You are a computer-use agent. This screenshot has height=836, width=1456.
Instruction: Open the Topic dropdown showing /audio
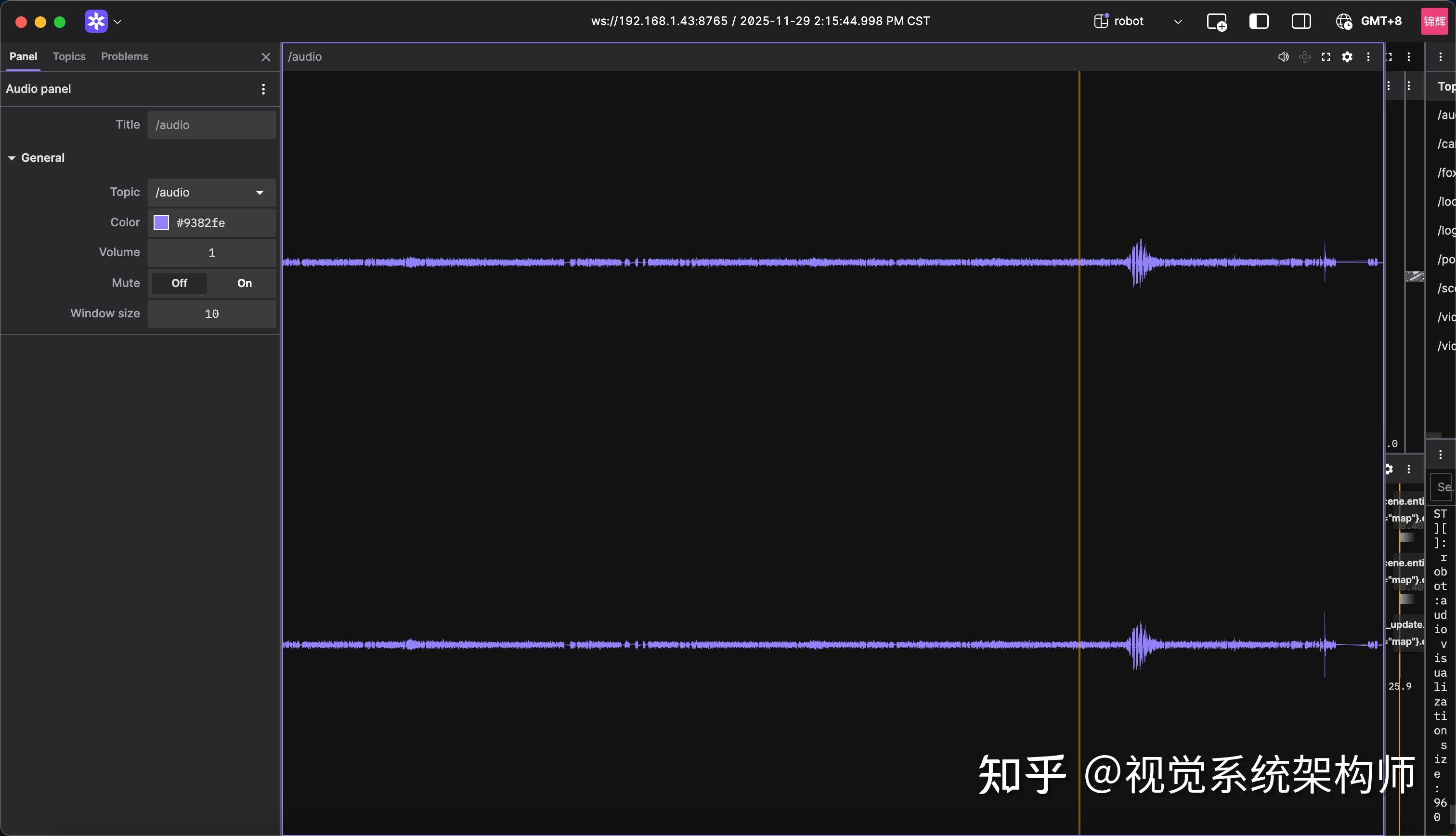point(260,192)
